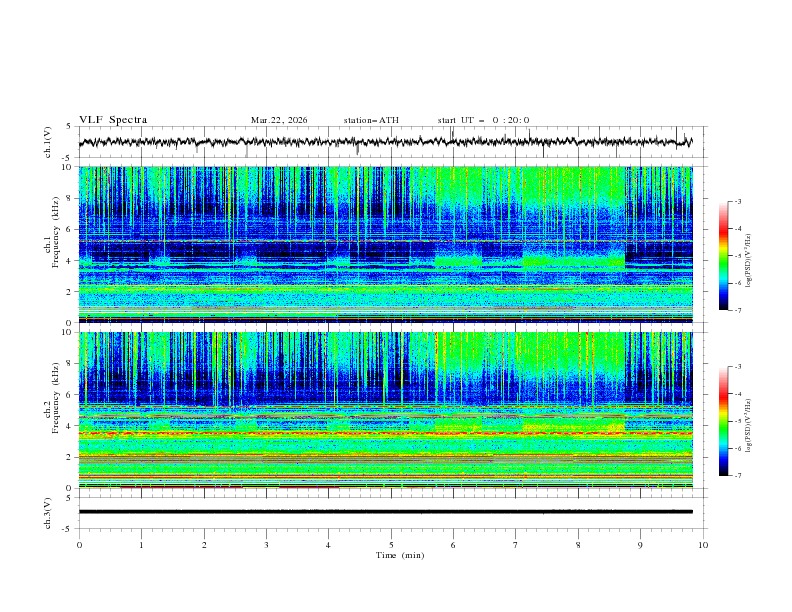This screenshot has width=792, height=612.
Task: Click the "station=ATH" label
Action: (x=371, y=120)
